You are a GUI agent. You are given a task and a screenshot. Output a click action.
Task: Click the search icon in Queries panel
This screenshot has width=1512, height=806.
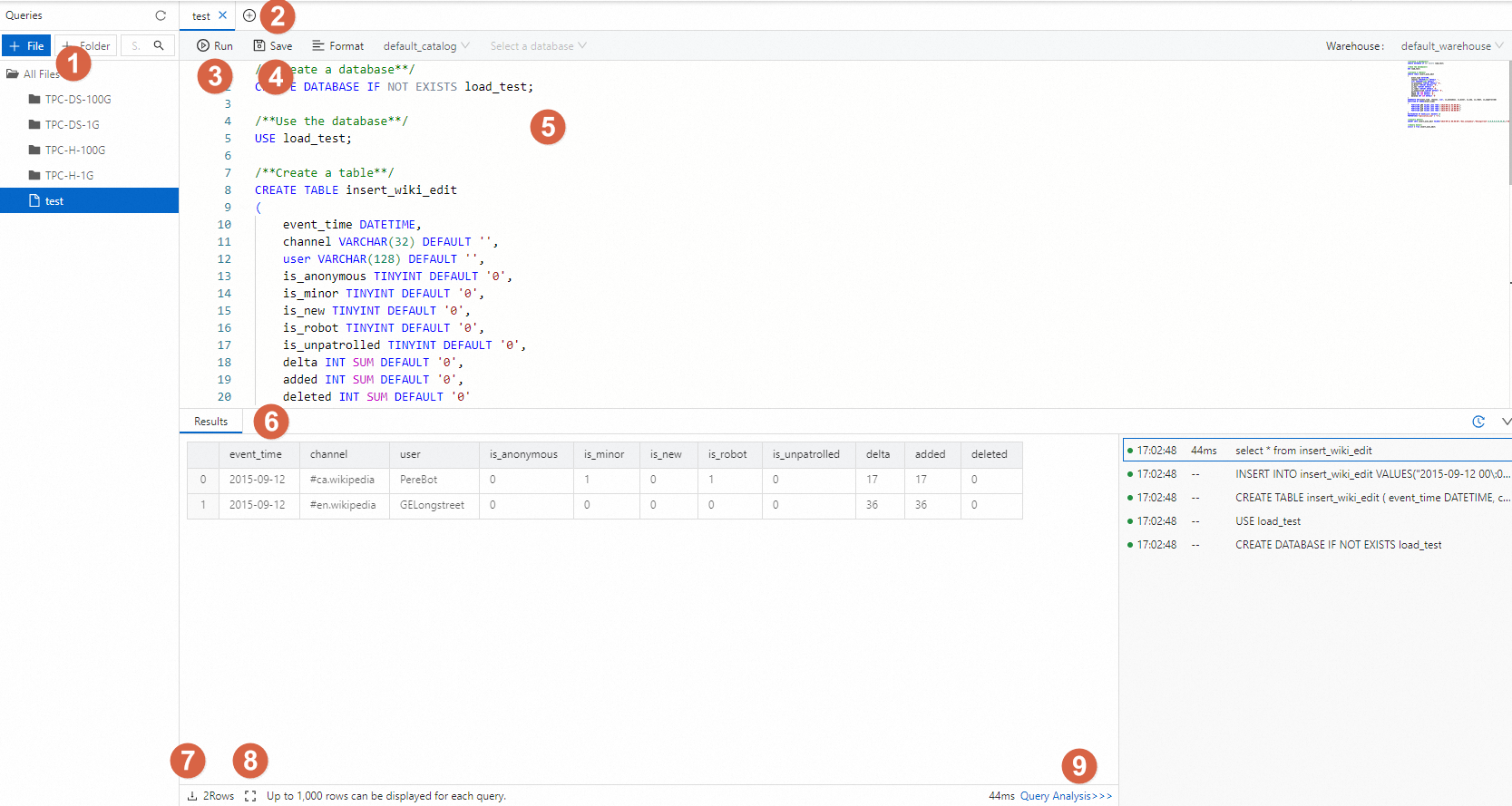click(x=159, y=45)
